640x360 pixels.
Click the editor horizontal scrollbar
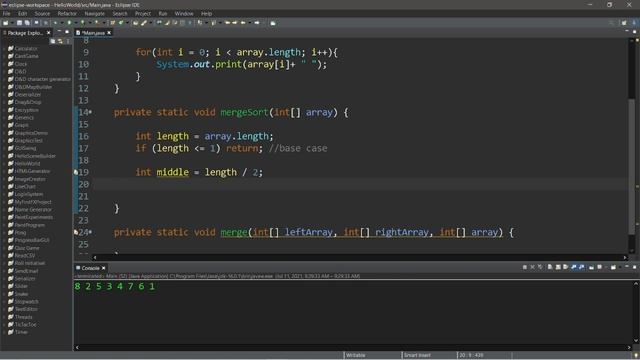[x=359, y=258]
